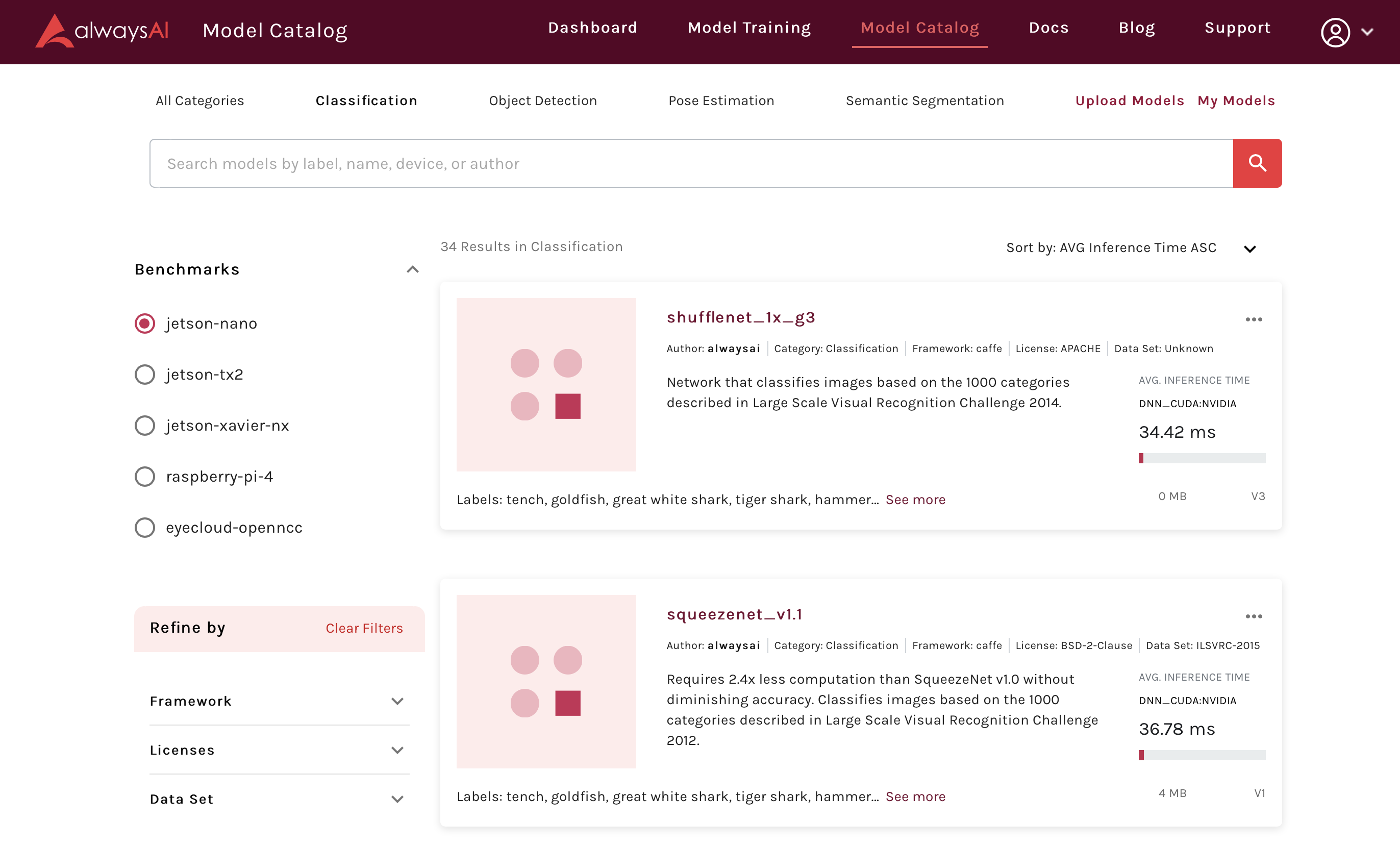This screenshot has width=1400, height=847.
Task: Switch to the Classification tab
Action: [366, 101]
